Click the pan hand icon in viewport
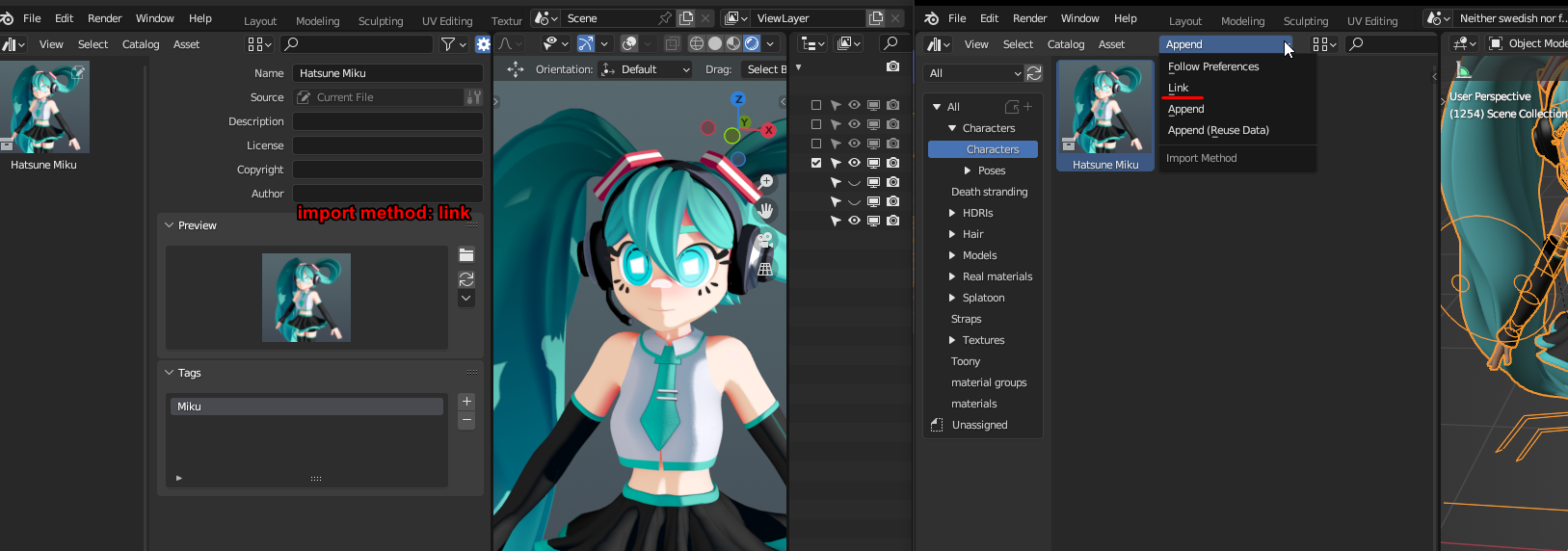Viewport: 1568px width, 551px height. tap(766, 210)
